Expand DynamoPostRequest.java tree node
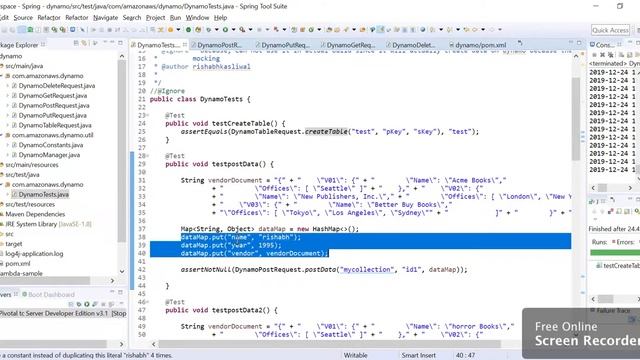 (x=7, y=105)
